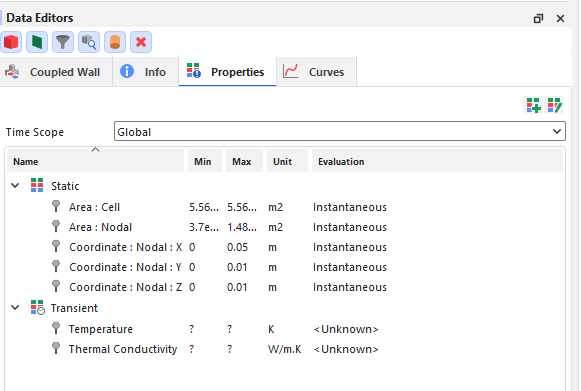Click the Min column header
Viewport: 581px width, 391px height.
pyautogui.click(x=205, y=162)
